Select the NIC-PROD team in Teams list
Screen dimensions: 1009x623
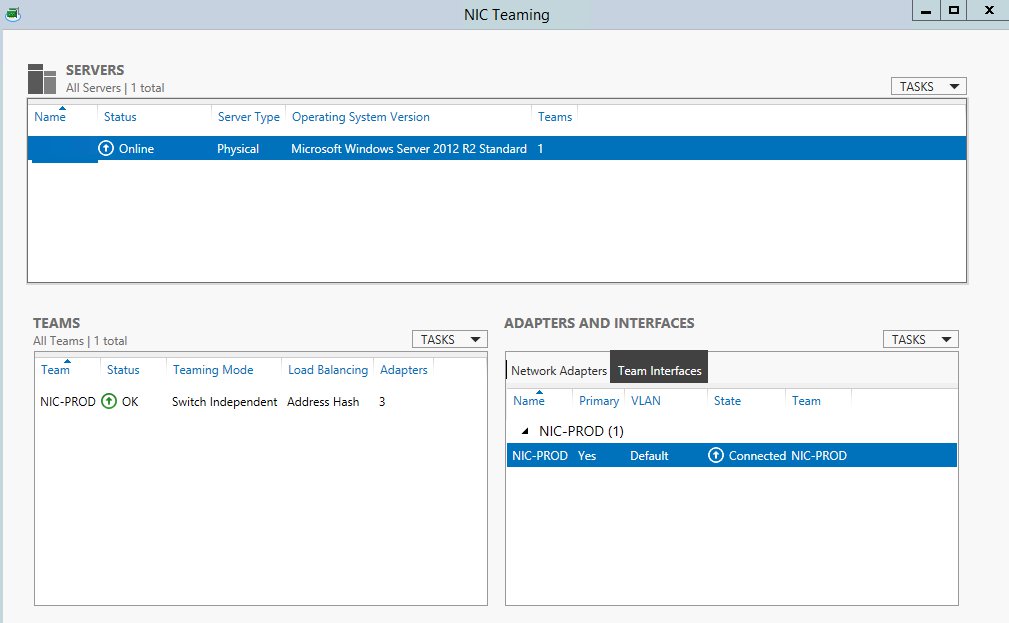[68, 402]
